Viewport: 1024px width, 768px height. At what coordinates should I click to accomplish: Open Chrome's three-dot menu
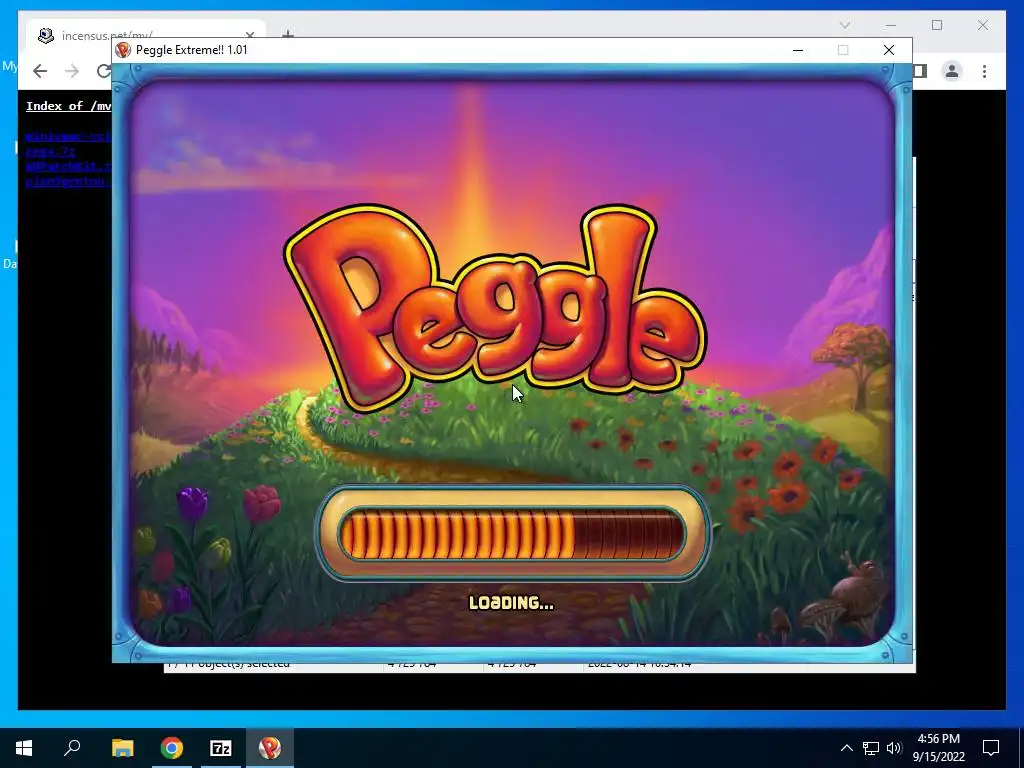tap(984, 71)
